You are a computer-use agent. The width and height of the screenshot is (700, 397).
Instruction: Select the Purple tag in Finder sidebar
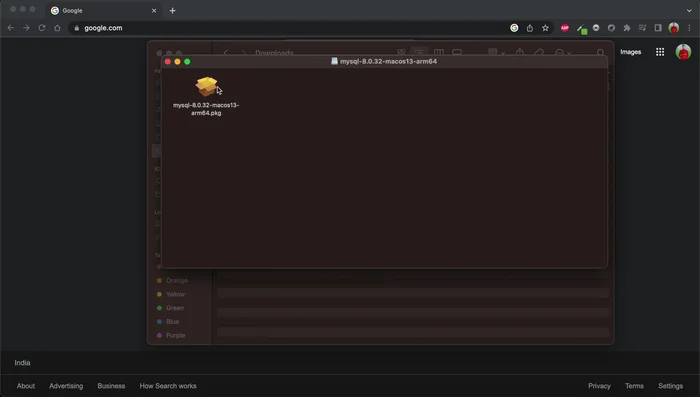pyautogui.click(x=171, y=335)
